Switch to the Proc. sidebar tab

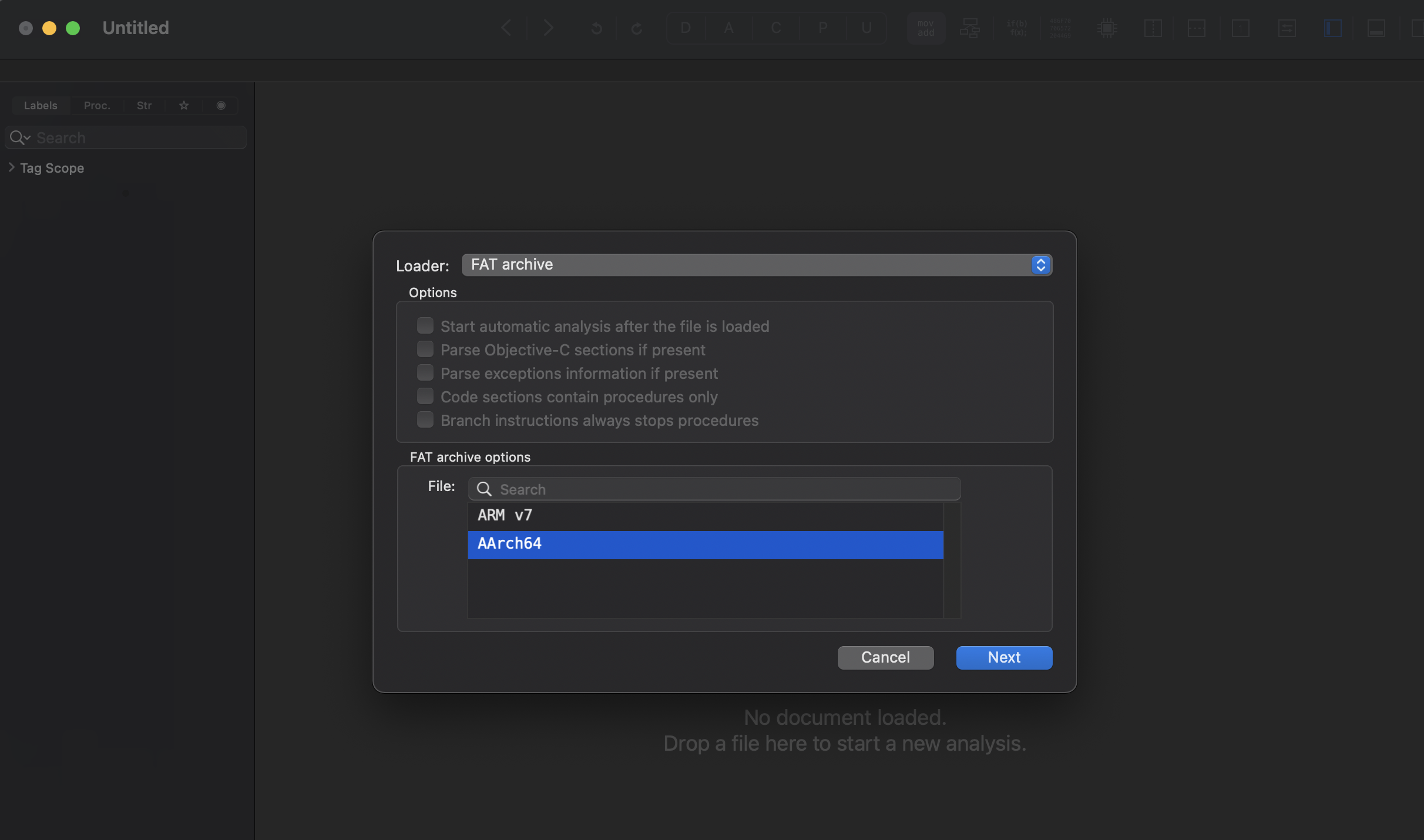click(97, 105)
